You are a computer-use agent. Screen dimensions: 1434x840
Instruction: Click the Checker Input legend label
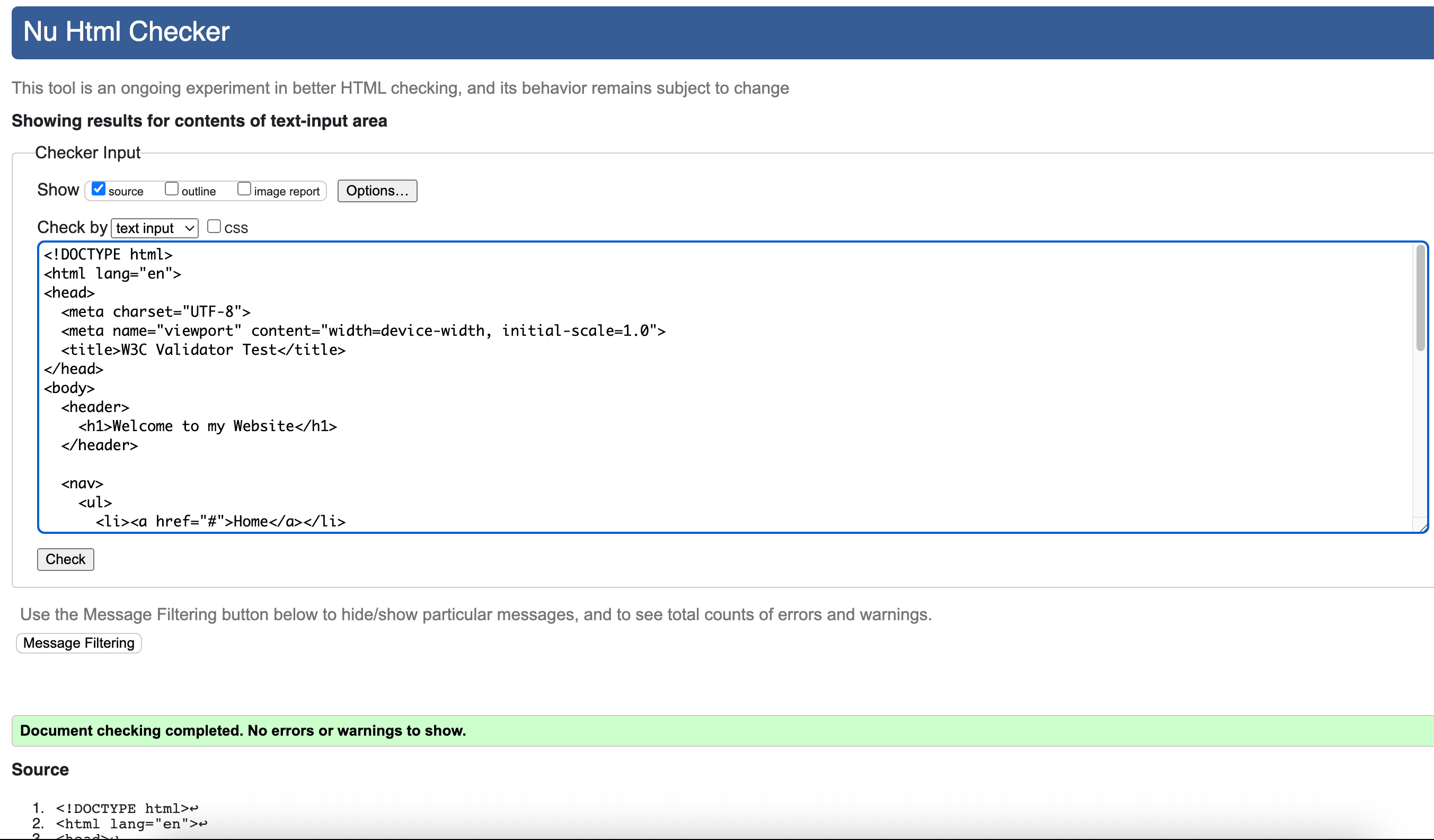[x=87, y=153]
